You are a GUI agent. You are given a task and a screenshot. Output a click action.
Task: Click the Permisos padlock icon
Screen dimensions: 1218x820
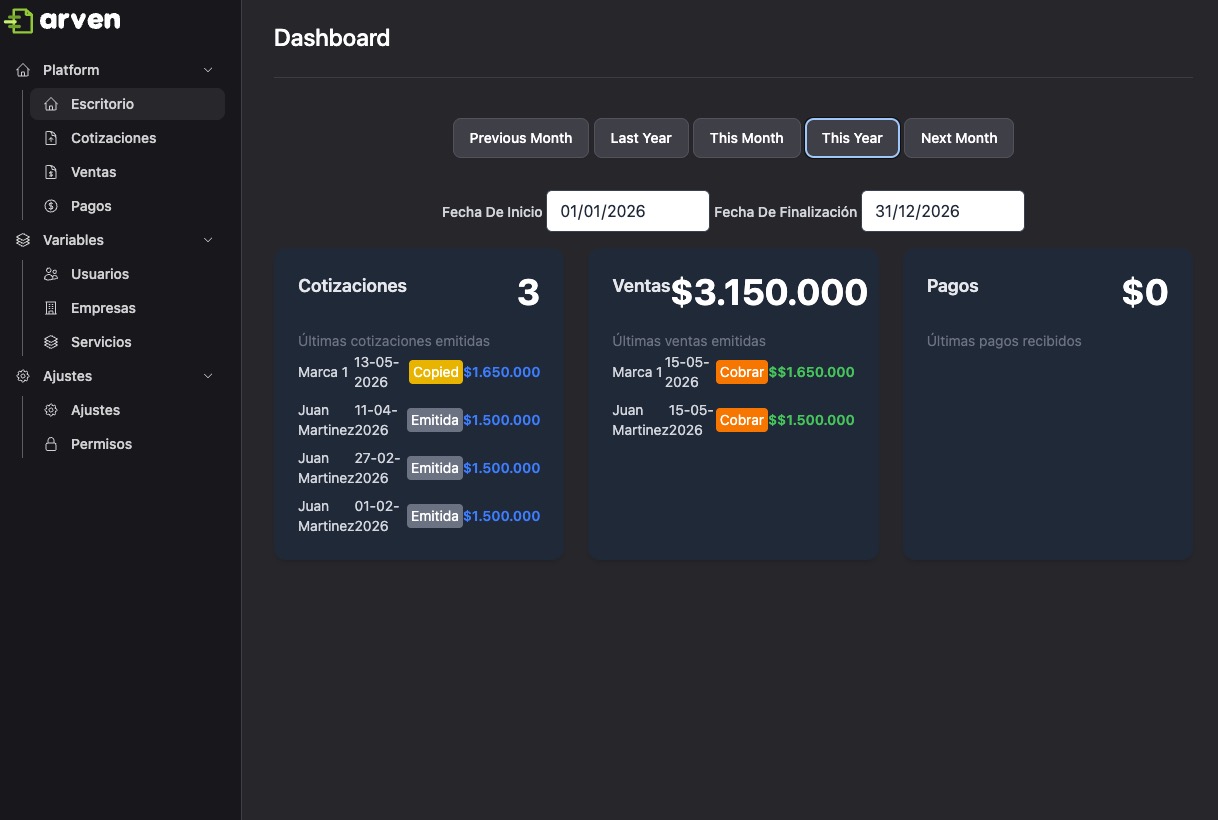click(x=51, y=444)
